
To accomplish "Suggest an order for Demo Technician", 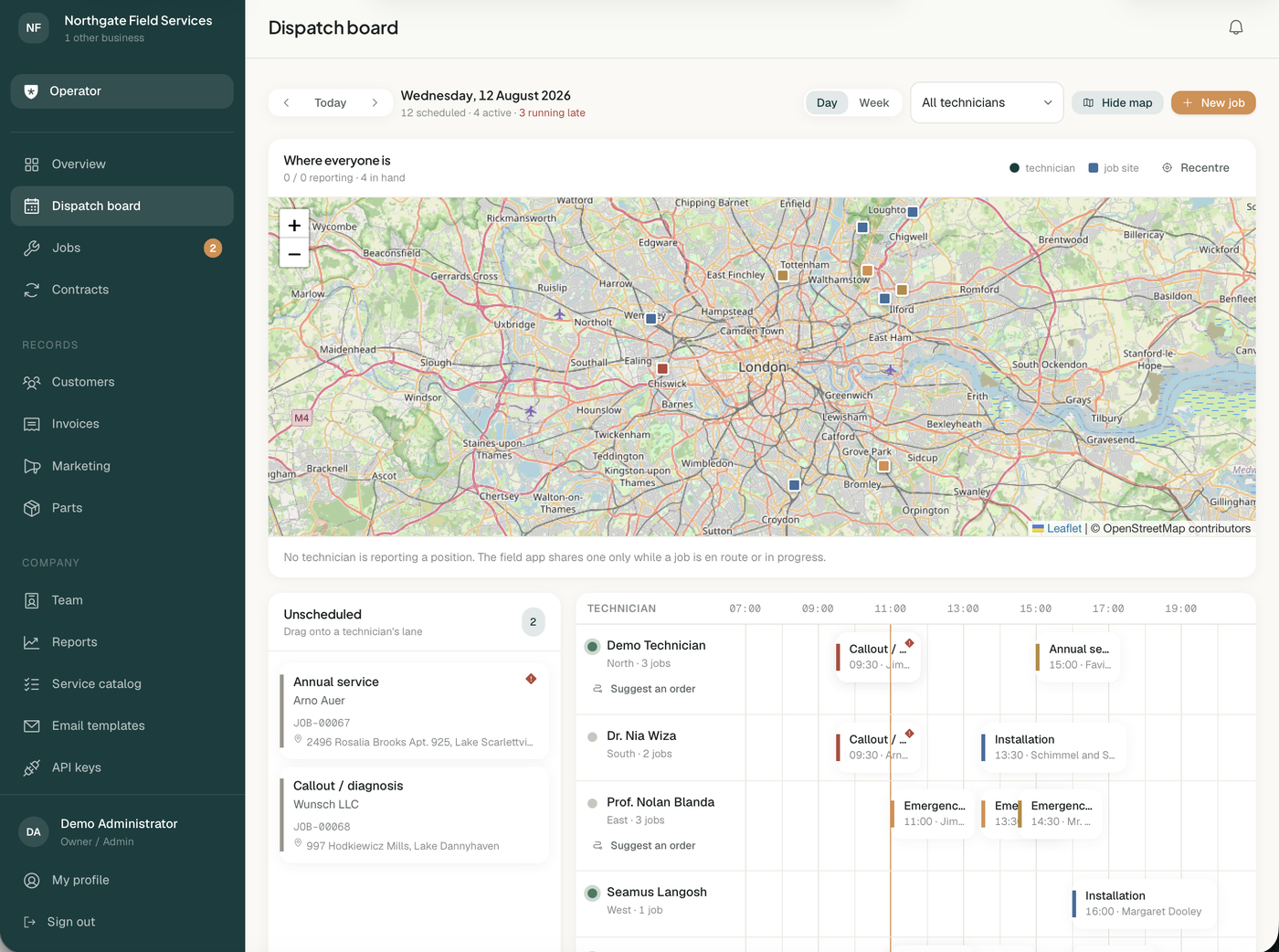I will click(644, 689).
